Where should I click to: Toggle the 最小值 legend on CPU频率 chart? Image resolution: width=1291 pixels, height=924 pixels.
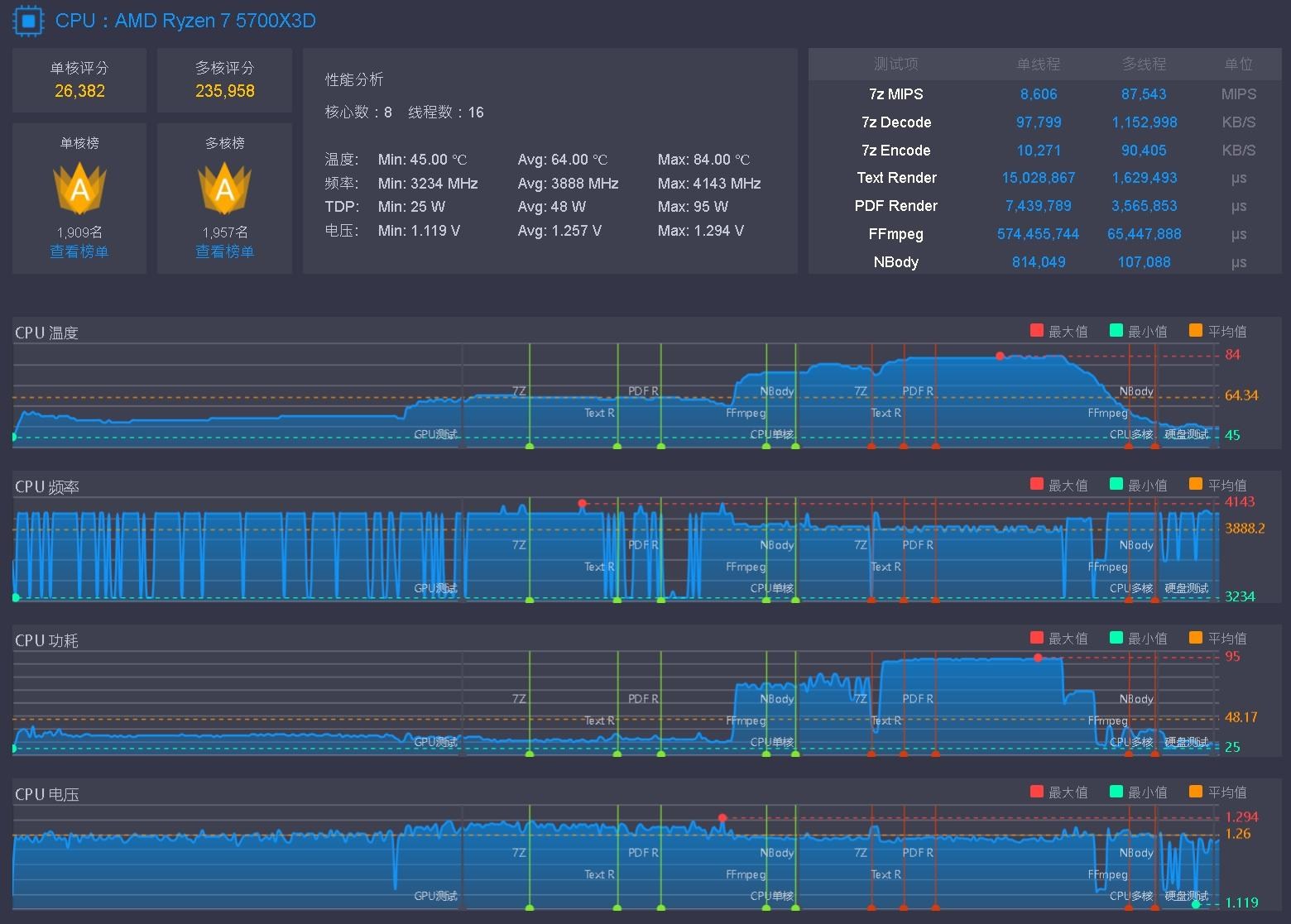click(x=1116, y=484)
